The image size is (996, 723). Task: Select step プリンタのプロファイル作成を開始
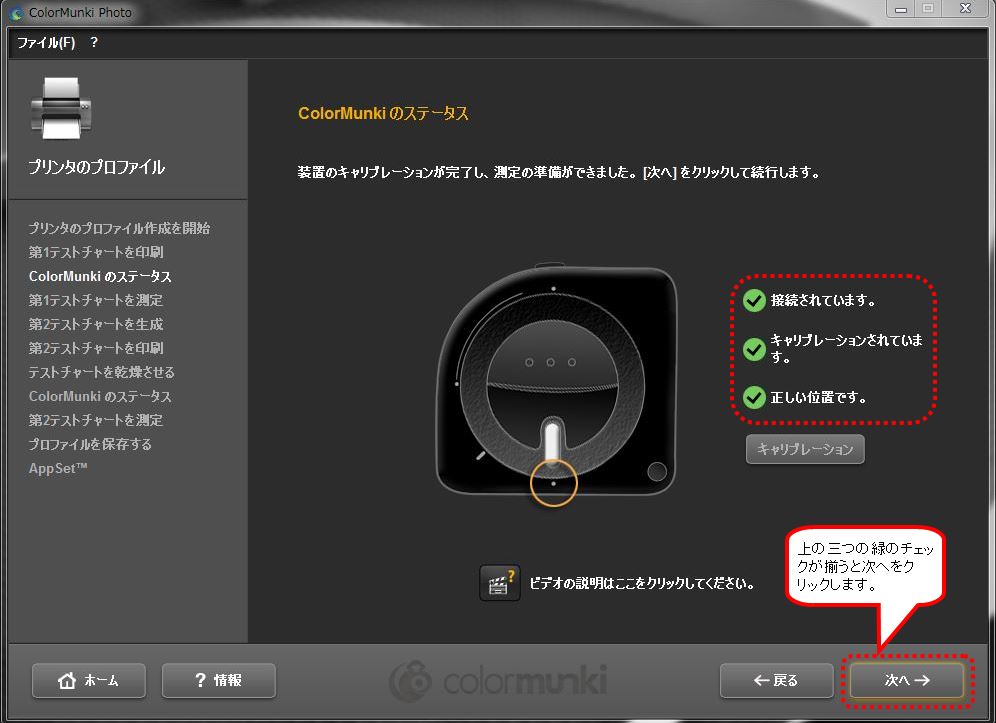pos(119,228)
